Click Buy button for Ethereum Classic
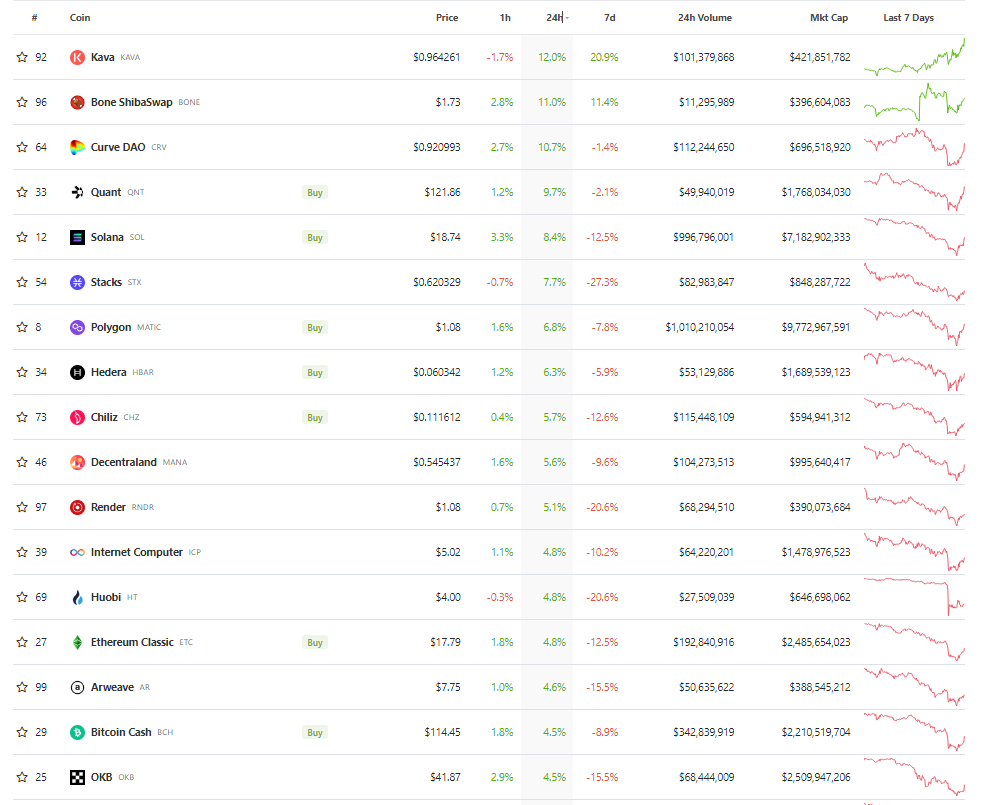This screenshot has width=988, height=805. click(315, 642)
